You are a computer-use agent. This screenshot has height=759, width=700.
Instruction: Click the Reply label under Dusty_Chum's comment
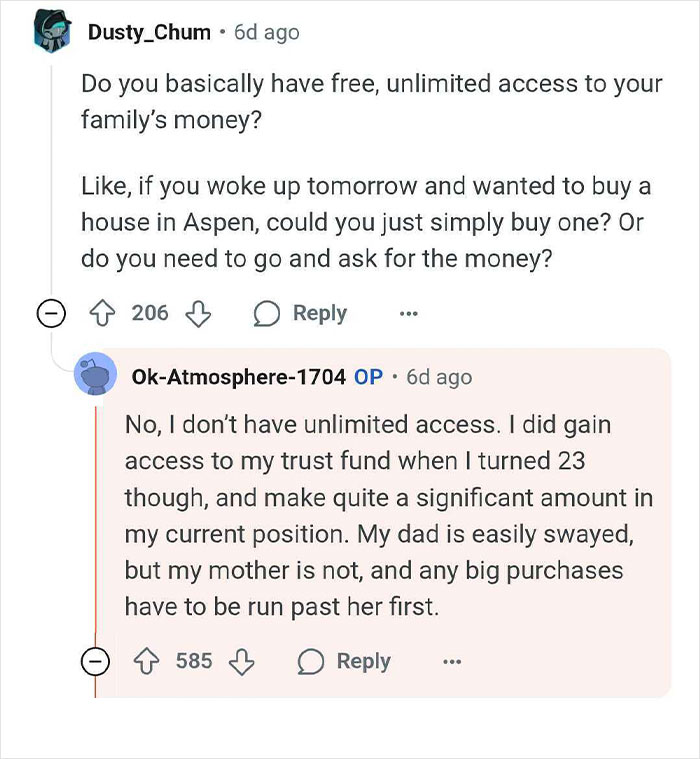point(319,313)
